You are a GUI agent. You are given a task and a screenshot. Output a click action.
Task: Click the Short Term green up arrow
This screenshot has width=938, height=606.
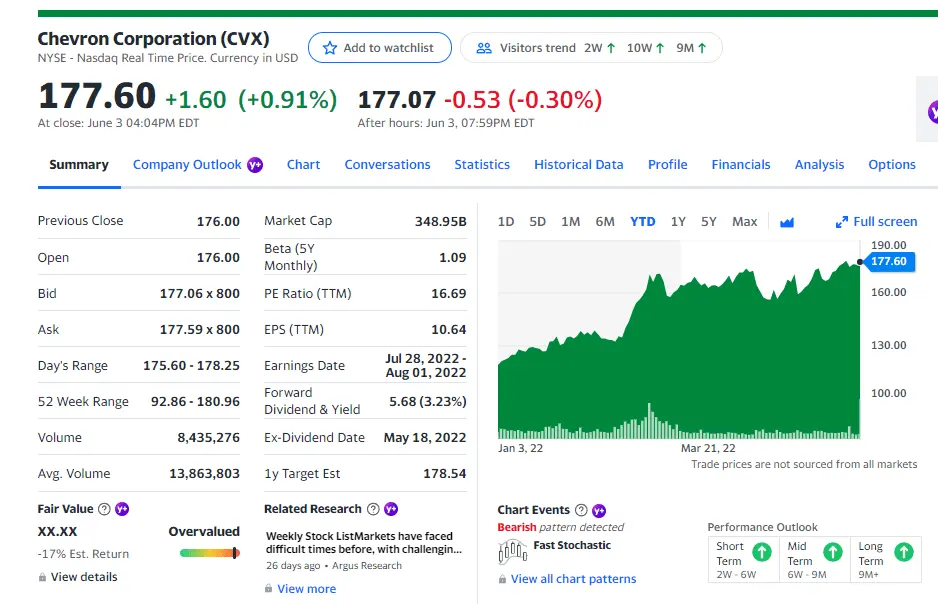coord(761,552)
